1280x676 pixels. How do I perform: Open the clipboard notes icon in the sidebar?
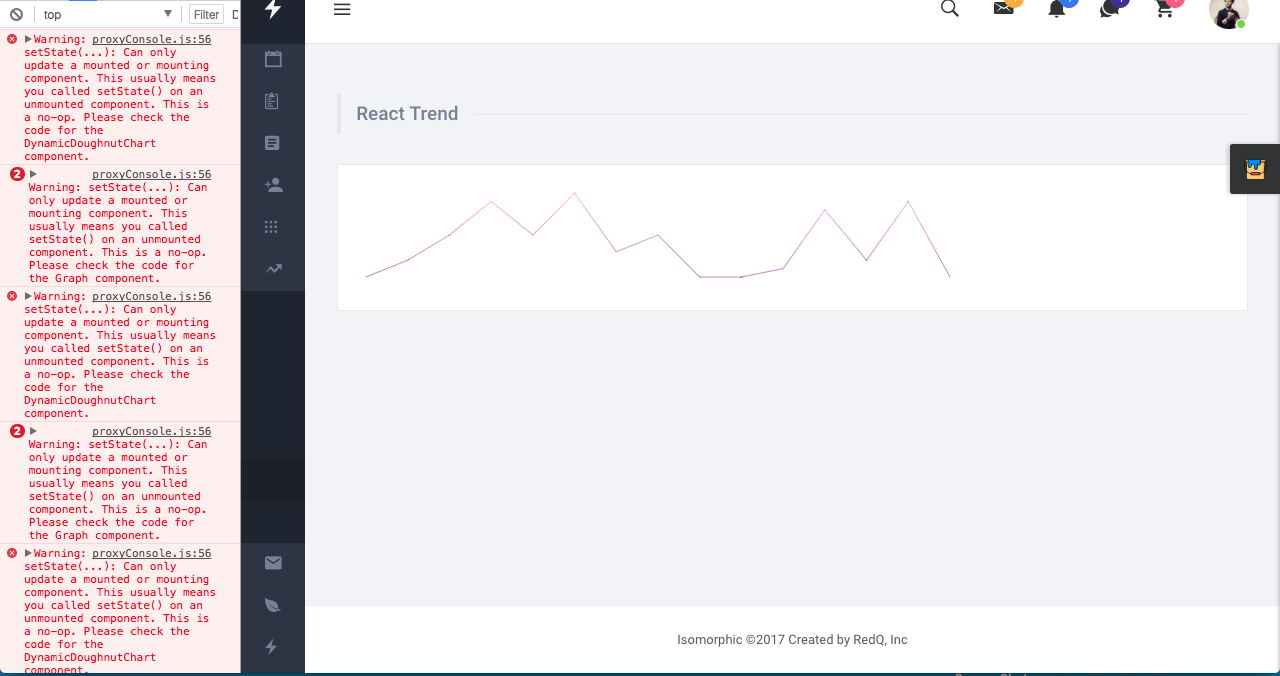click(272, 101)
